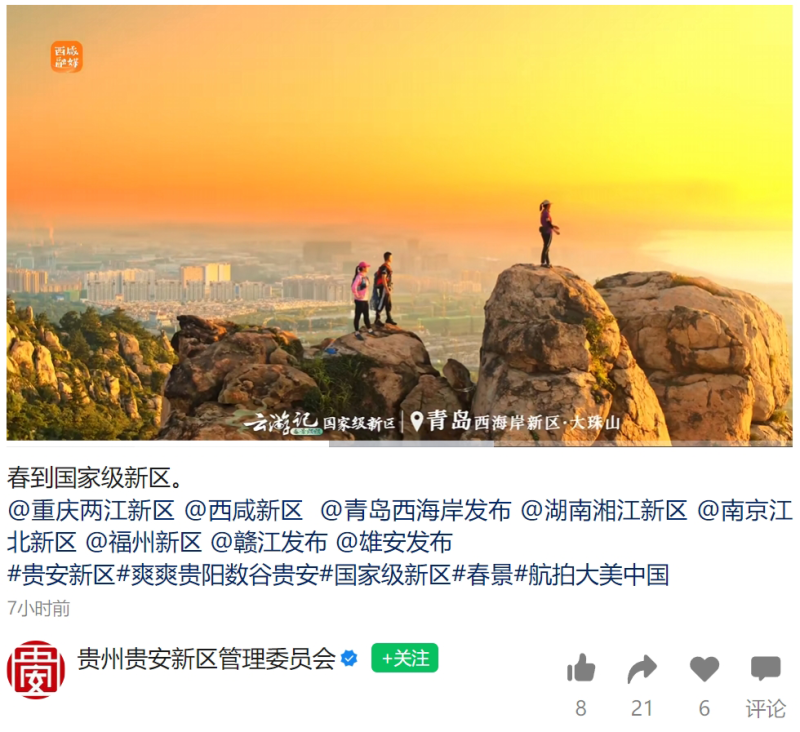Click the heart favorite icon
This screenshot has height=732, width=800.
[x=704, y=669]
